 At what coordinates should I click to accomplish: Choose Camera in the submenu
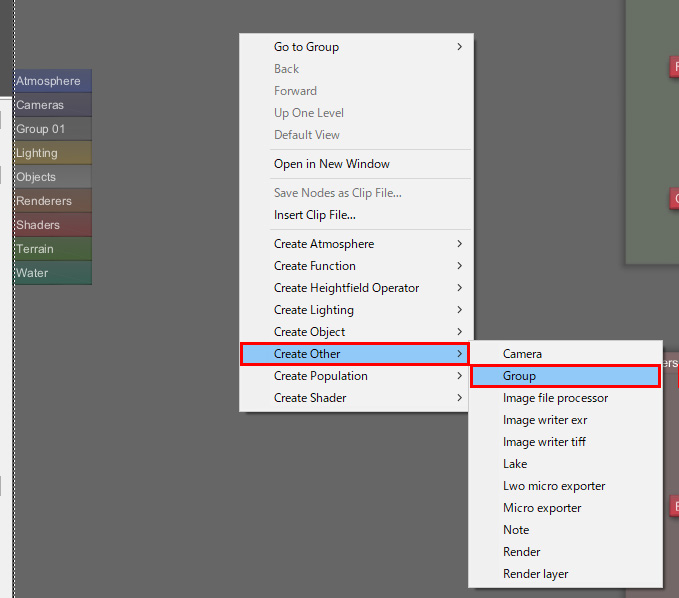click(522, 354)
